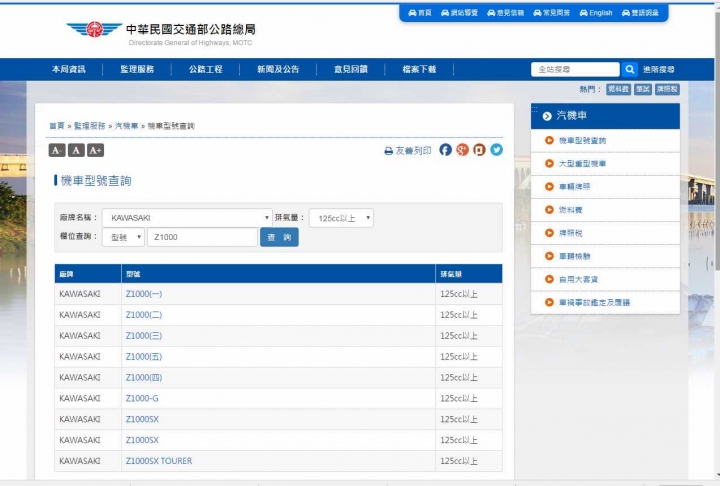This screenshot has height=486, width=720.
Task: Go to 首頁 in the top utility bar
Action: pos(420,13)
